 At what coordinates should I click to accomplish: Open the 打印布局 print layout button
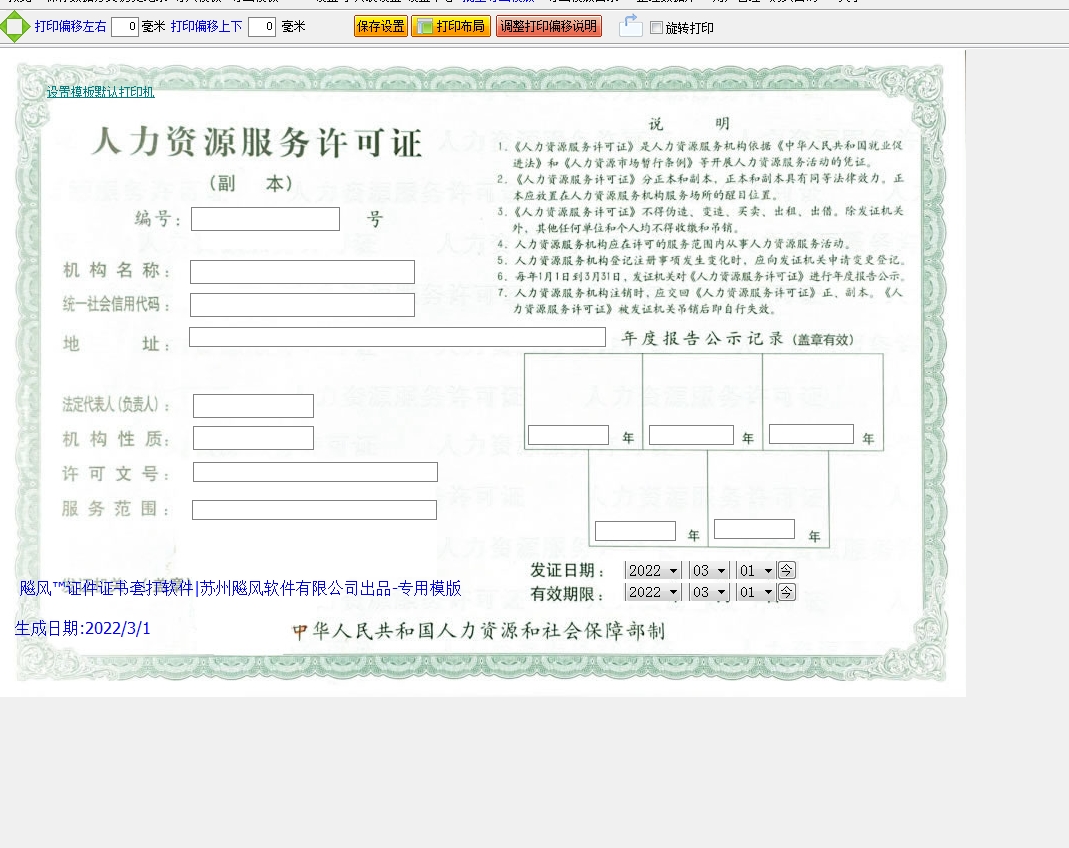point(451,27)
